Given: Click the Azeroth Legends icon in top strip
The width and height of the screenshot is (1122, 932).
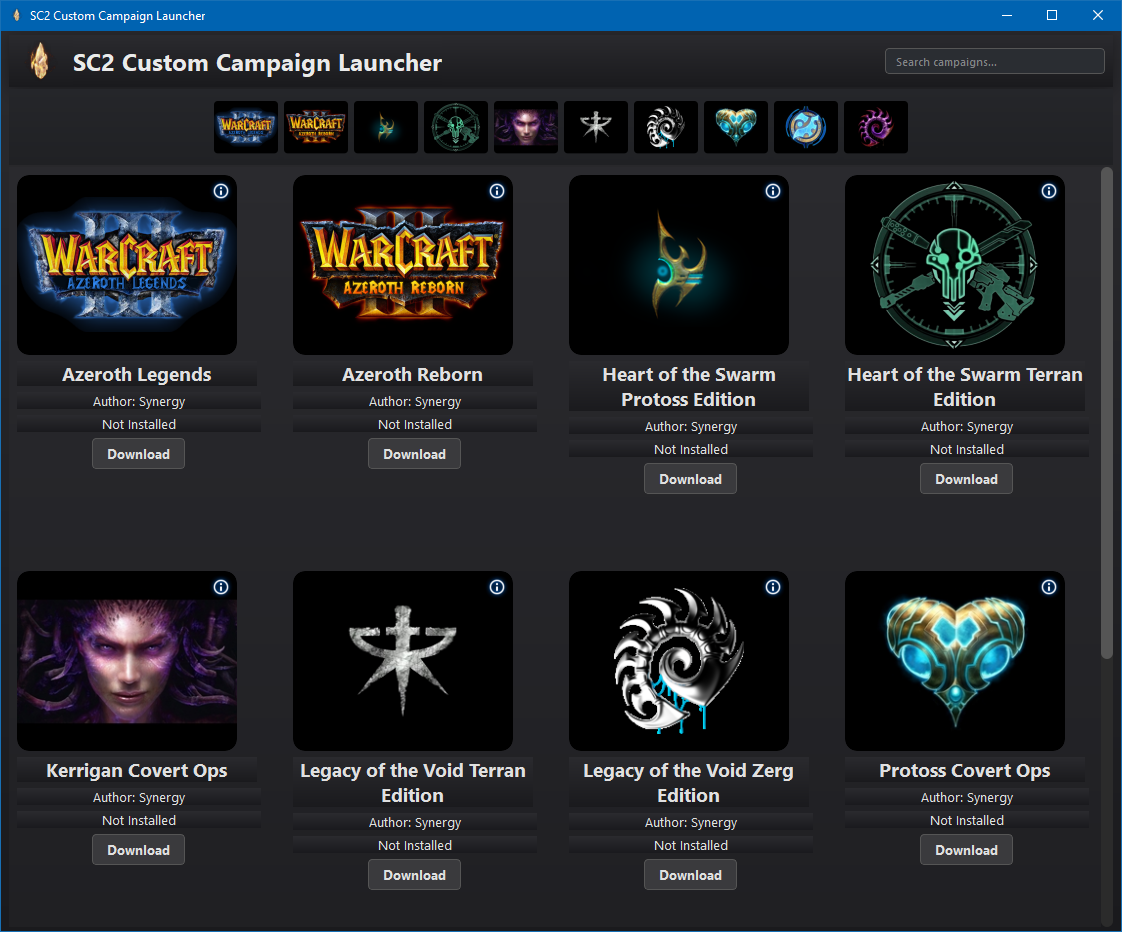Looking at the screenshot, I should point(245,127).
